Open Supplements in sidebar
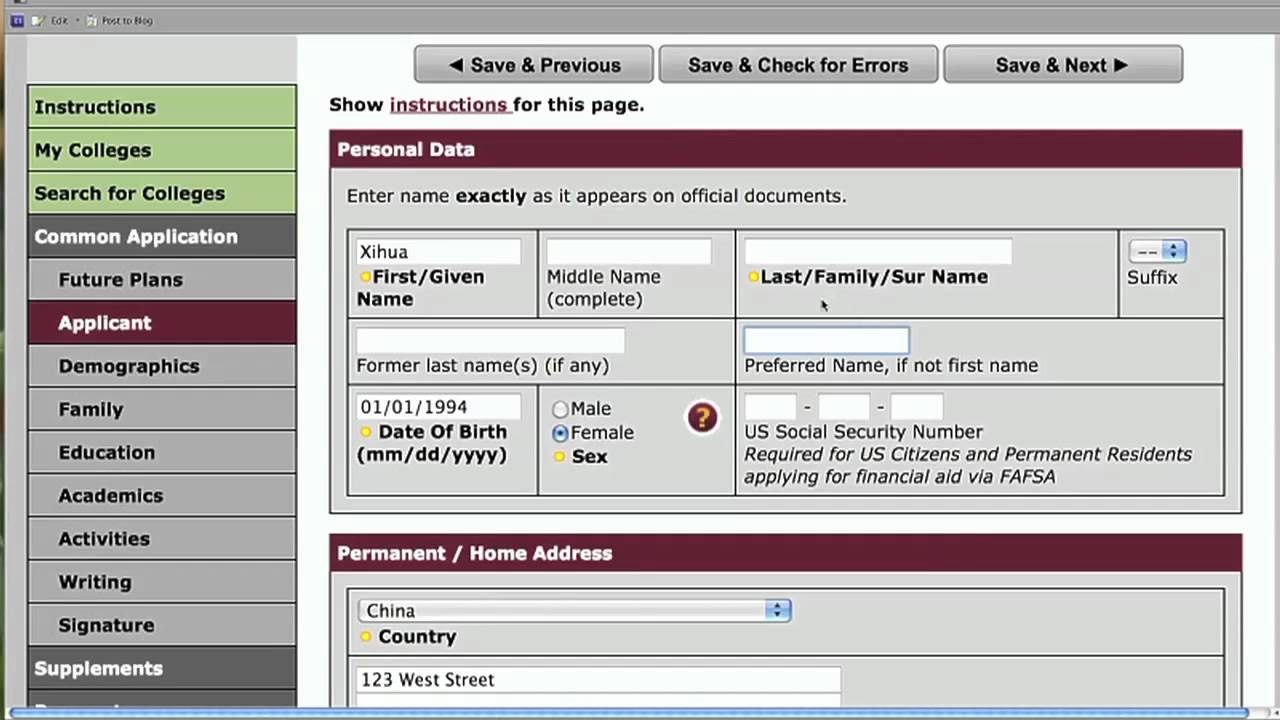 (162, 668)
